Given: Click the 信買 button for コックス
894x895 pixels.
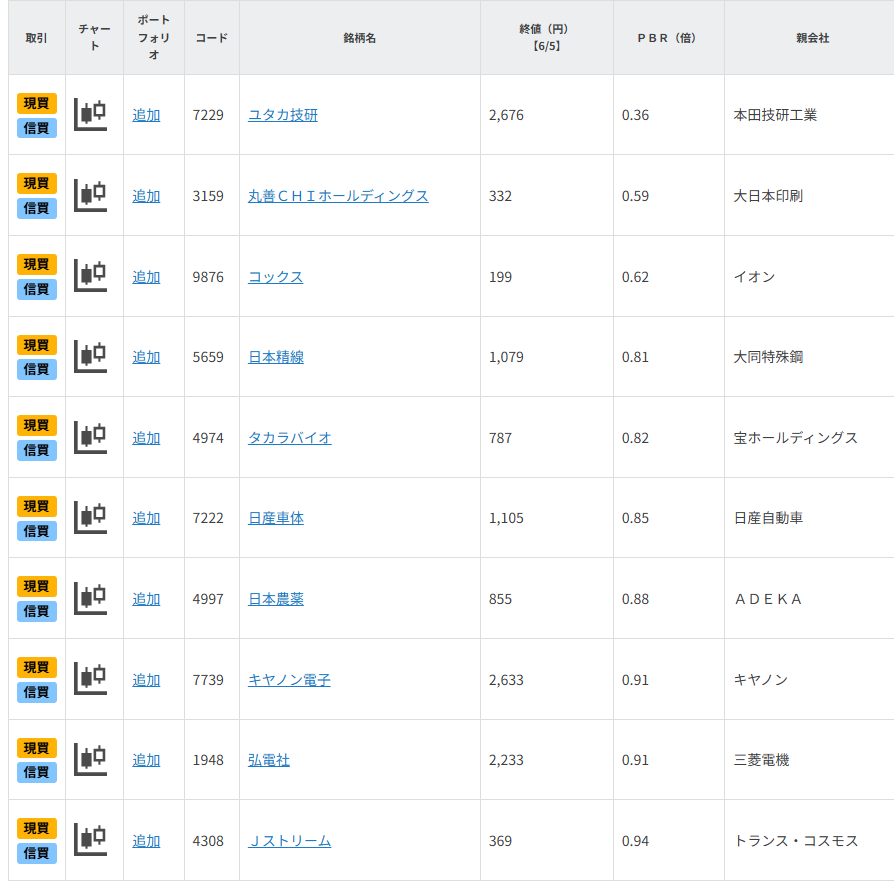Looking at the screenshot, I should pos(37,289).
